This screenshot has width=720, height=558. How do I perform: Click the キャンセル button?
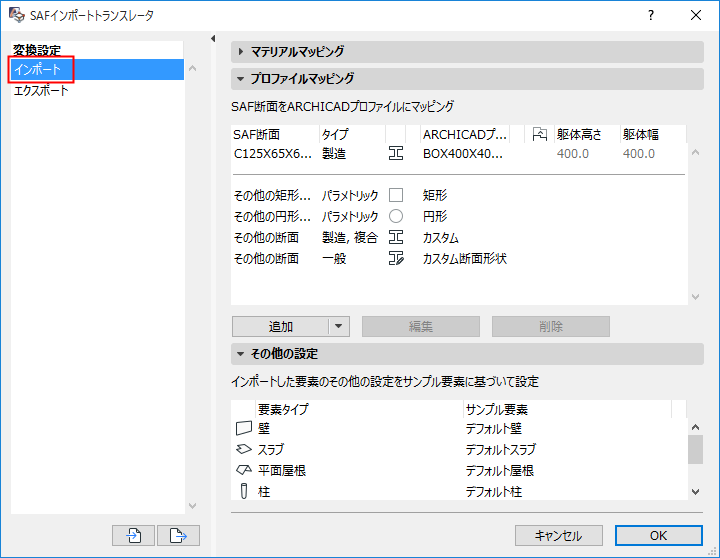pyautogui.click(x=558, y=535)
